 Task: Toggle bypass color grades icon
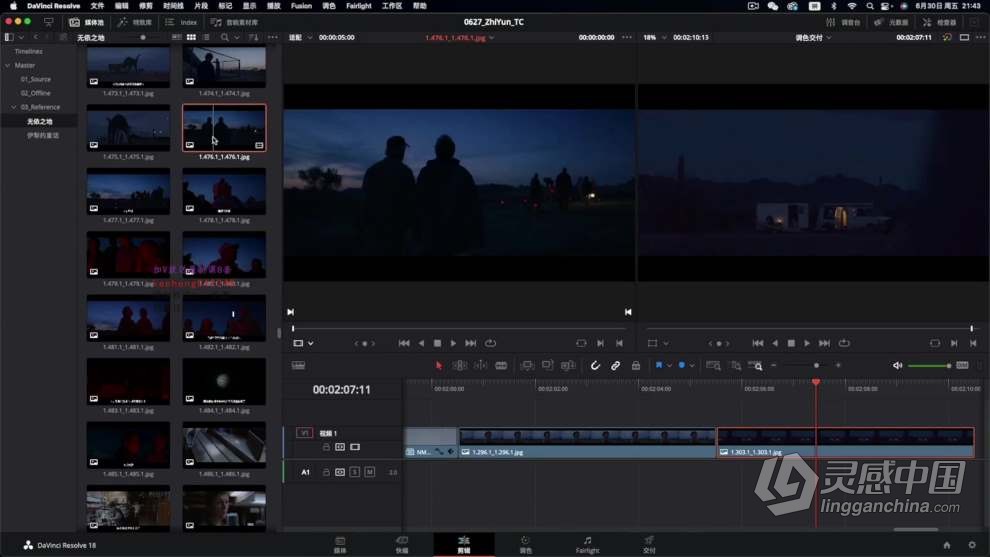[946, 37]
